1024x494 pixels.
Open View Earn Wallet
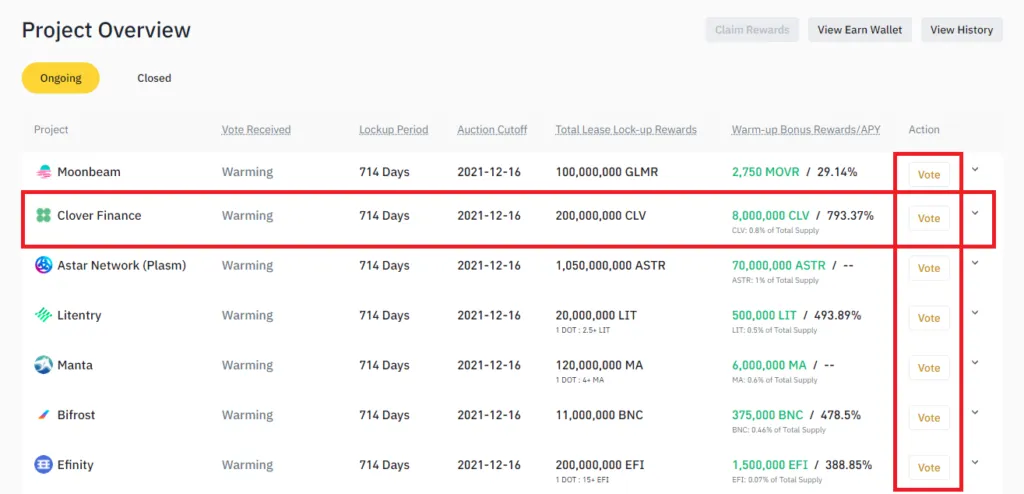(x=859, y=30)
